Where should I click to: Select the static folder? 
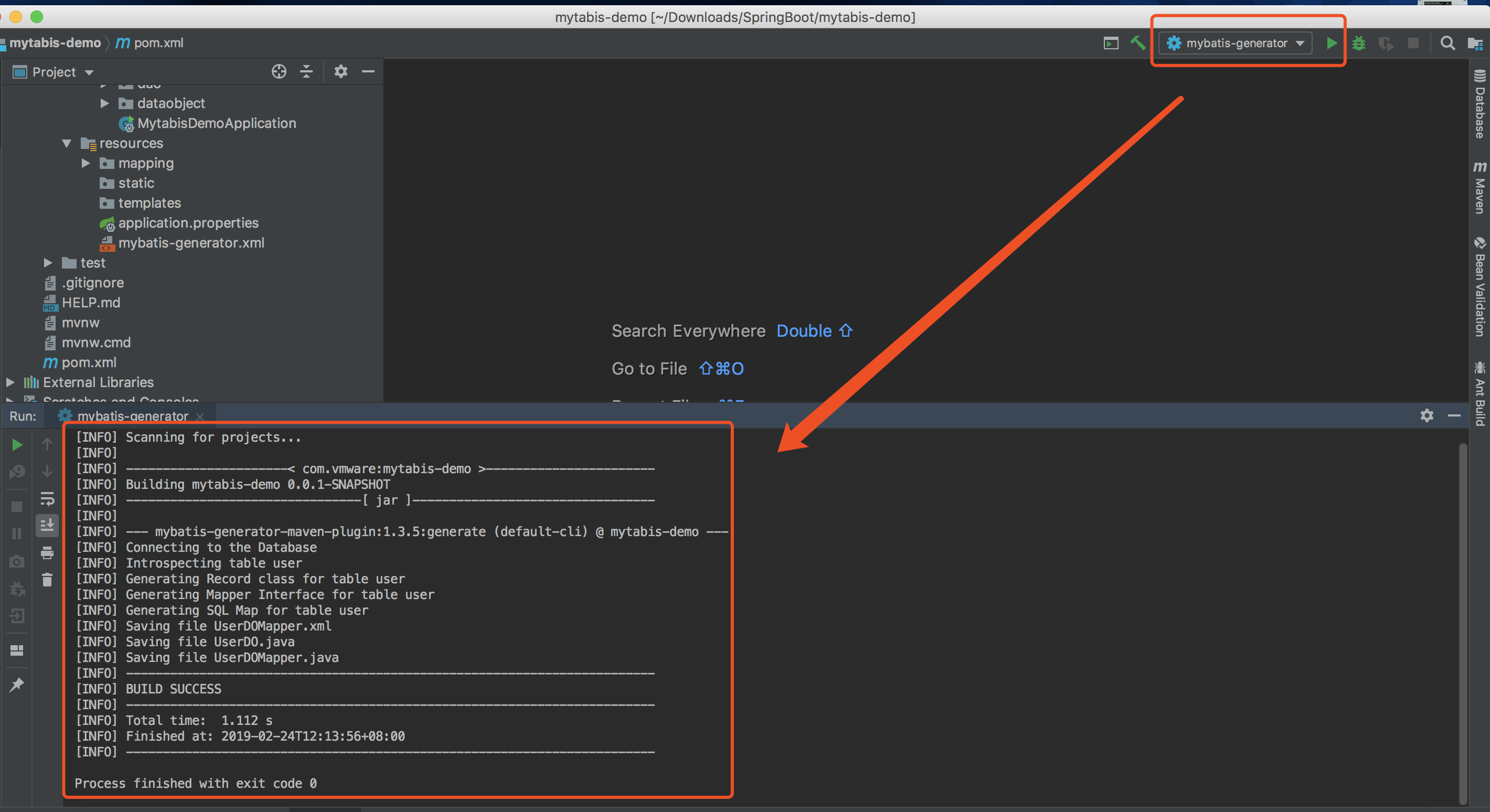pyautogui.click(x=126, y=183)
